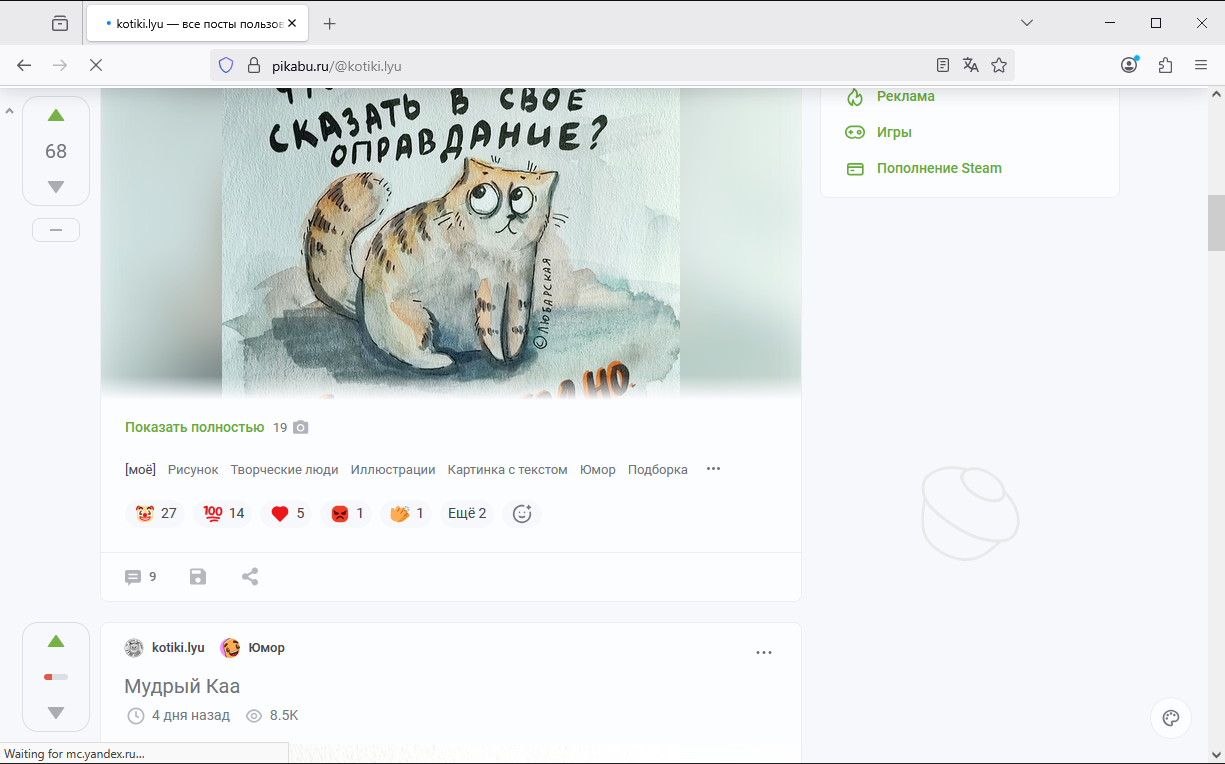Screen dimensions: 1225x764
Task: List all tabs dropdown arrow
Action: point(1026,23)
